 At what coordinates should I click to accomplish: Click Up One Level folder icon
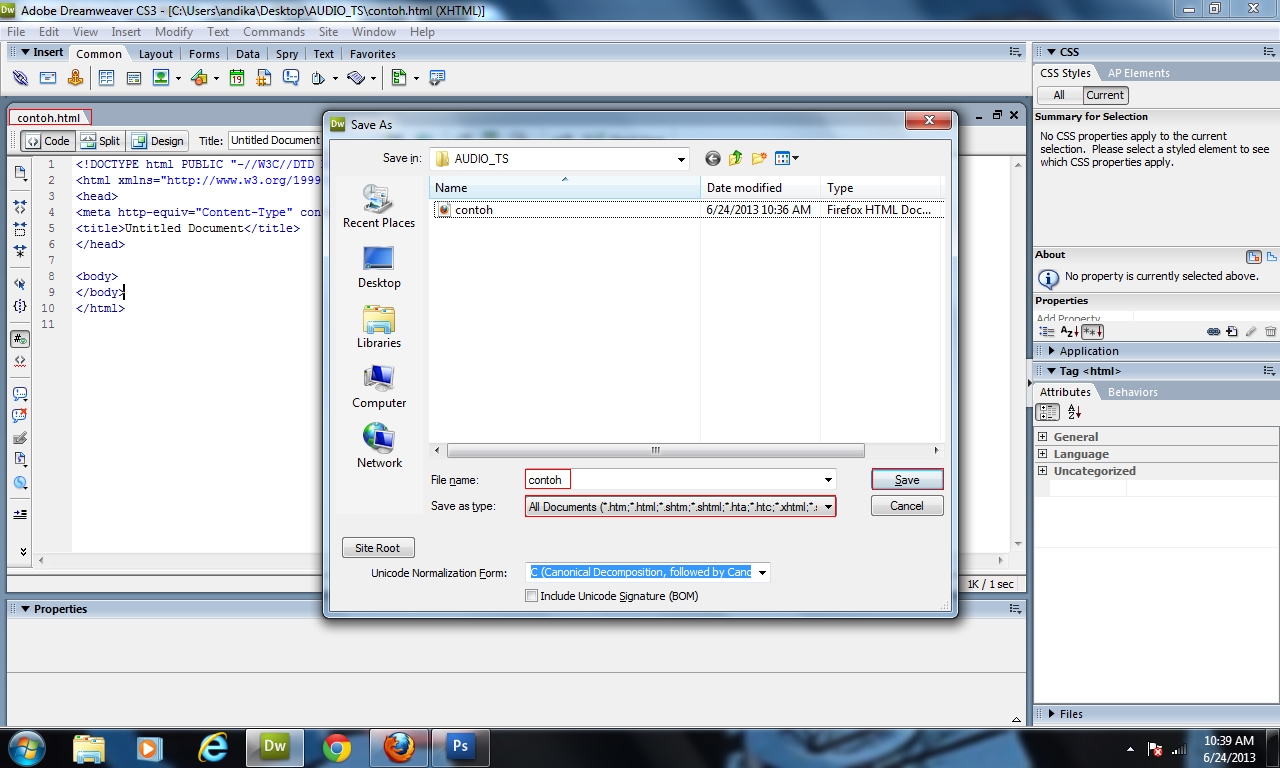click(x=736, y=158)
